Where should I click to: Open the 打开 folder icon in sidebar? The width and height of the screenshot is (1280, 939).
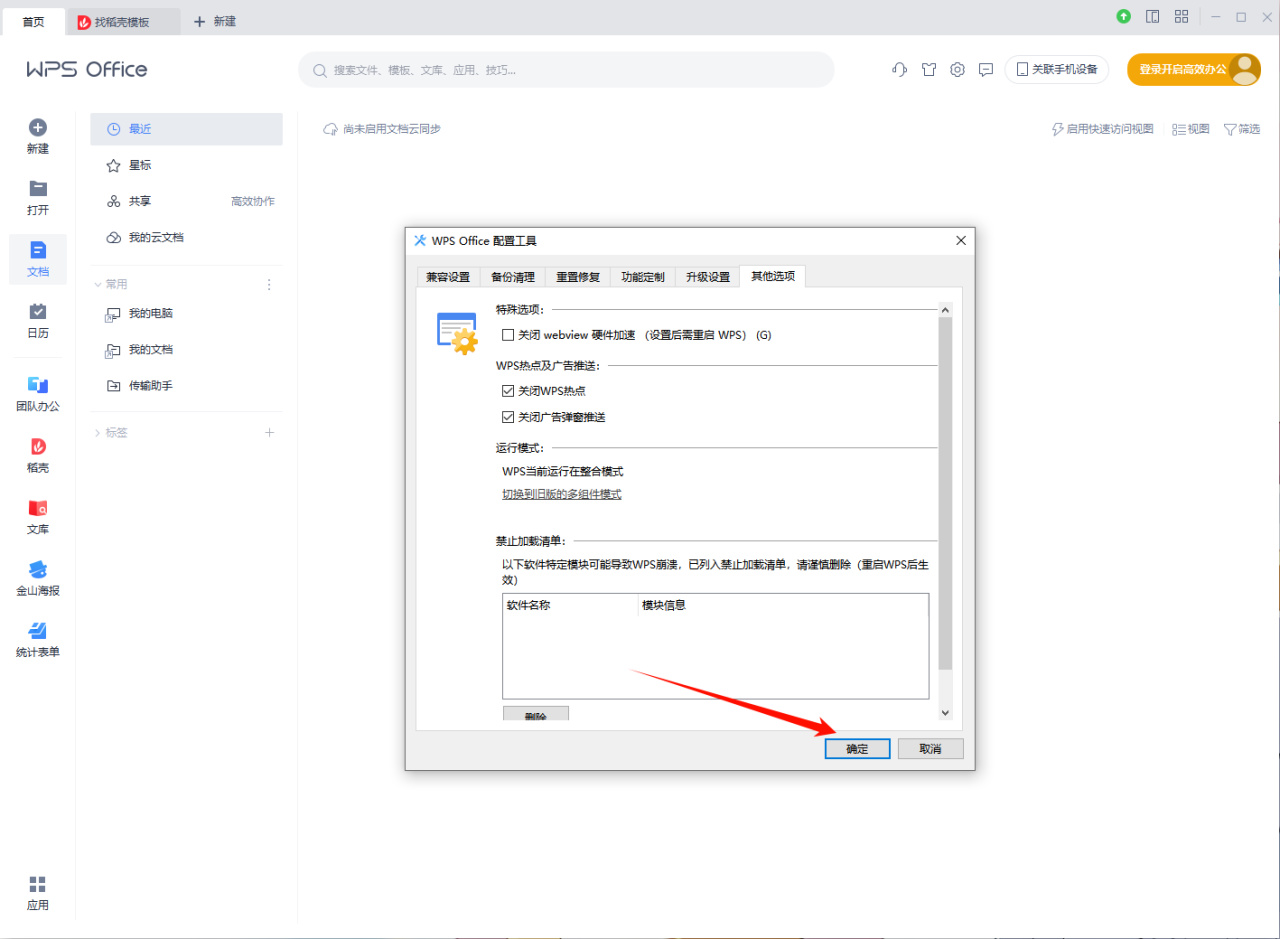(38, 189)
